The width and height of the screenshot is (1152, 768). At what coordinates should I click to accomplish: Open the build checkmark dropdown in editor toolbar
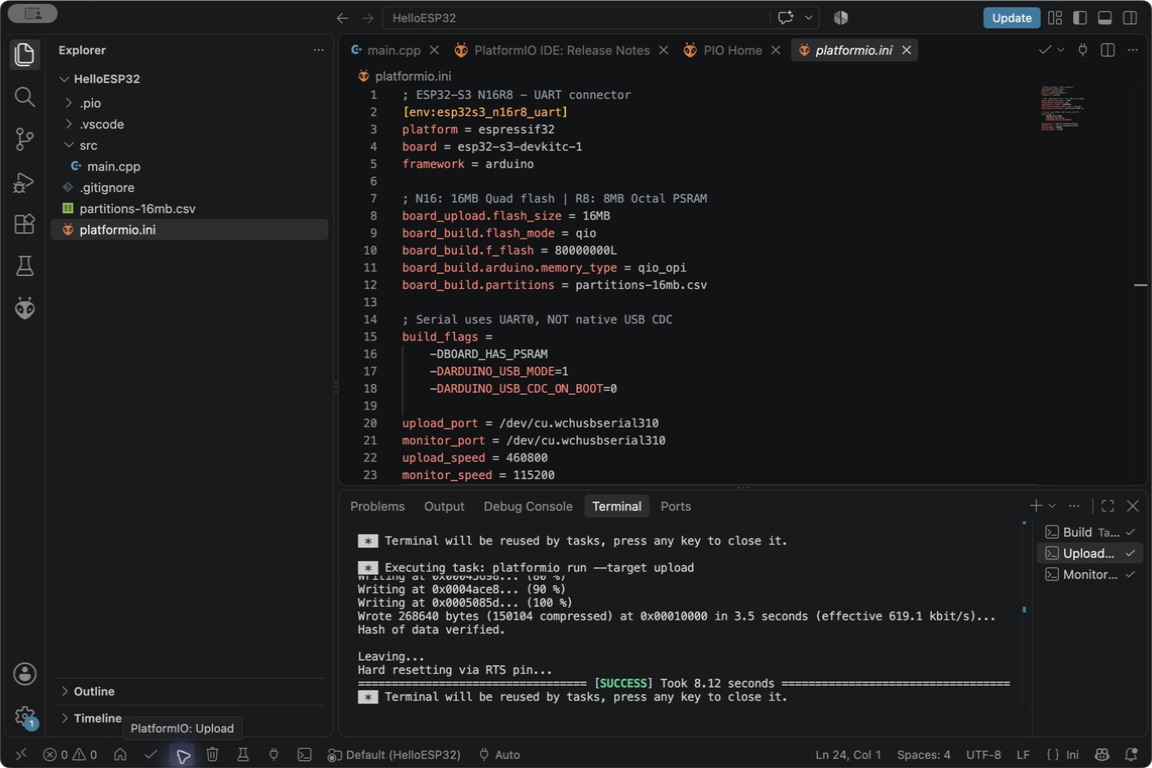click(1060, 50)
